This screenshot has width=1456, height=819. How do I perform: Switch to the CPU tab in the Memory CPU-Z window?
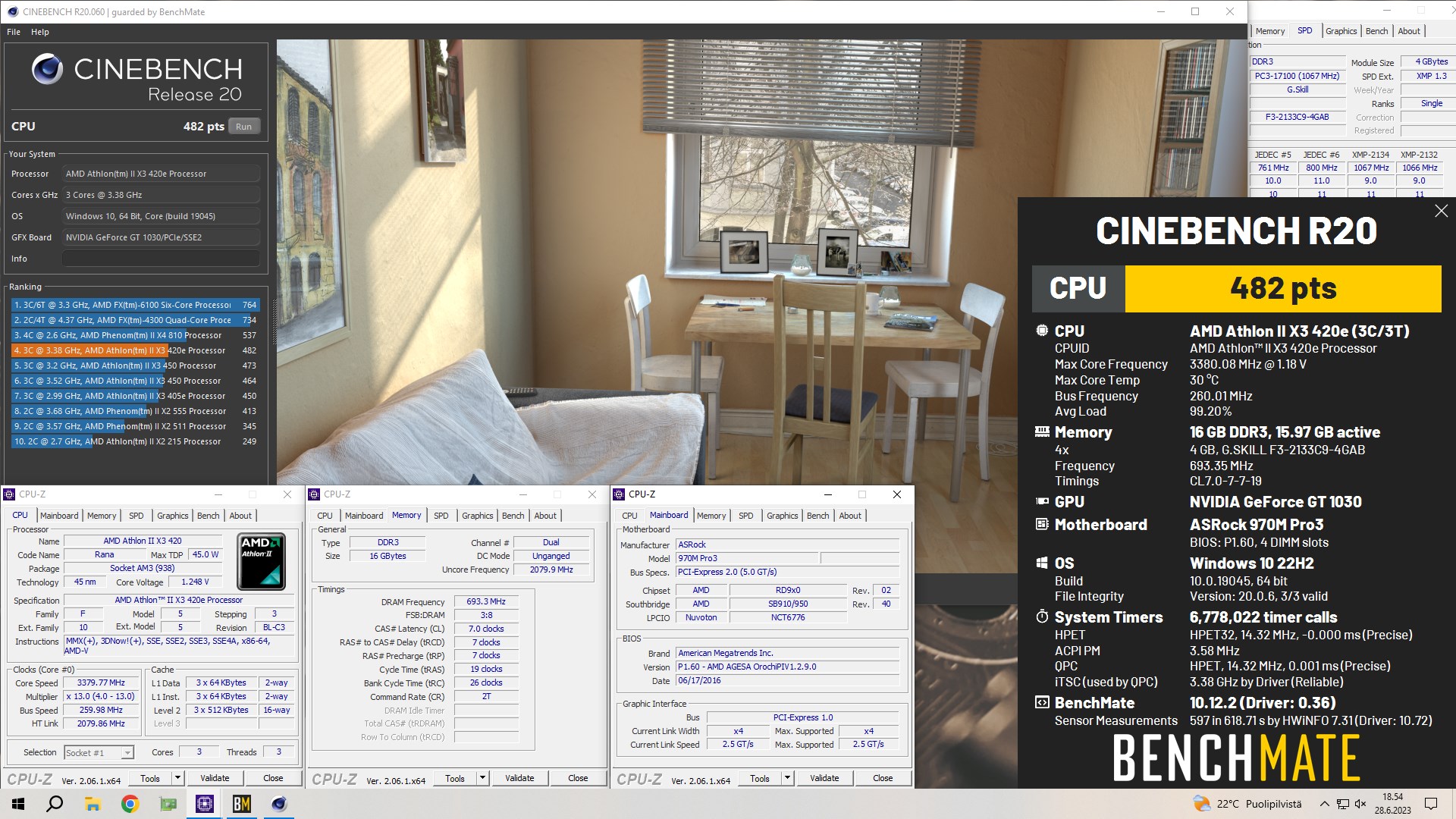pos(325,516)
